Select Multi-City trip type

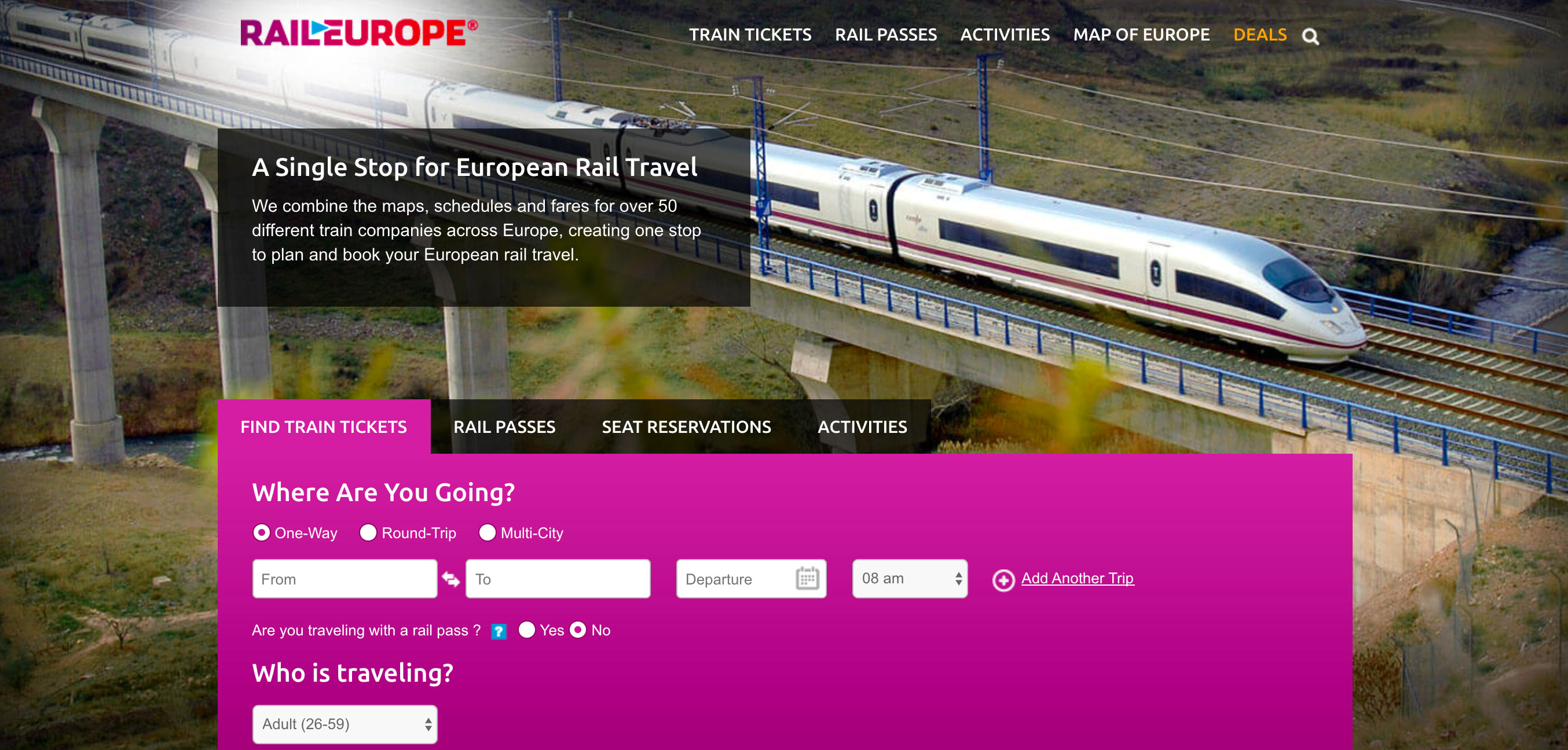point(487,533)
